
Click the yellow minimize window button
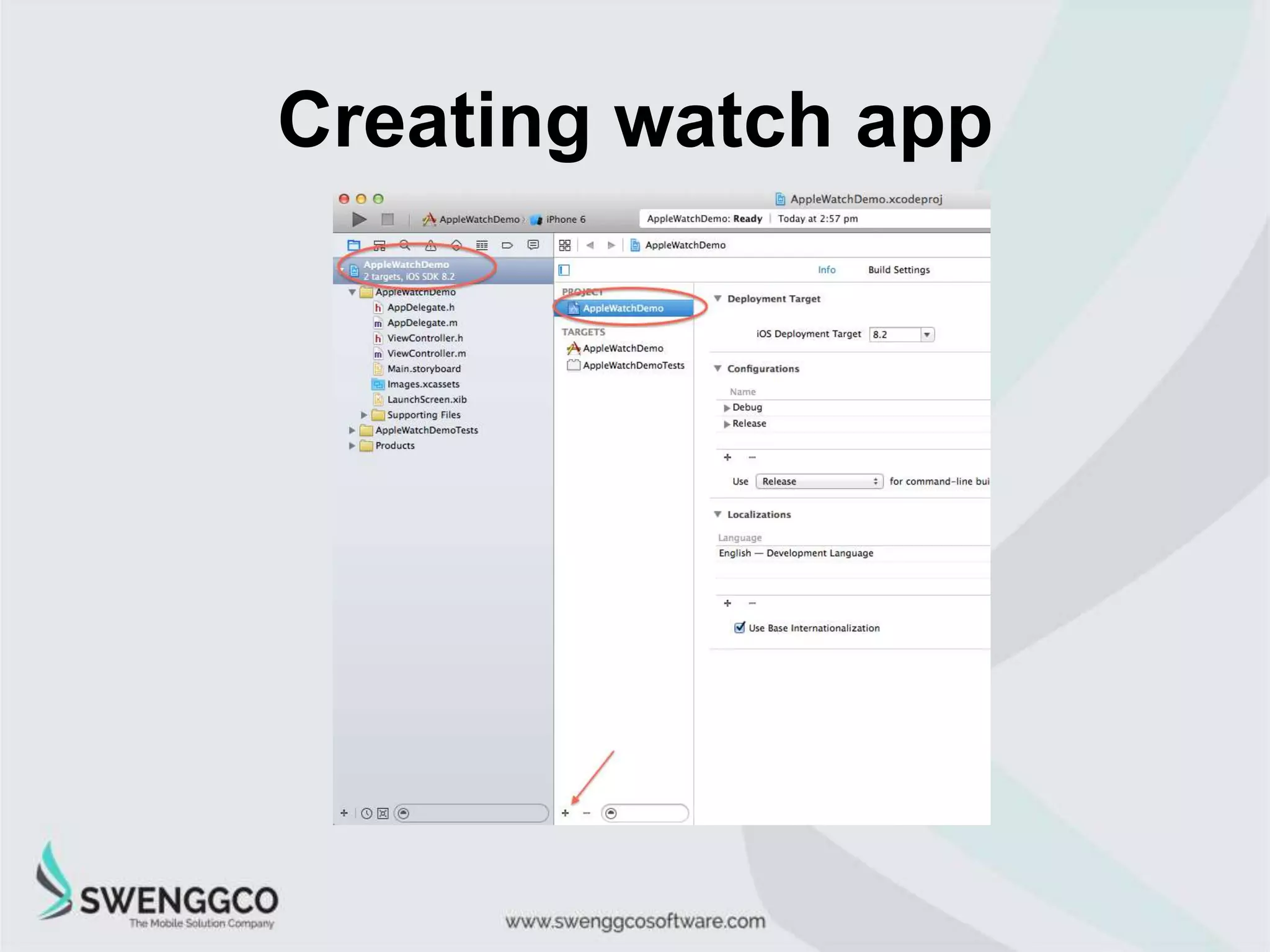(361, 199)
